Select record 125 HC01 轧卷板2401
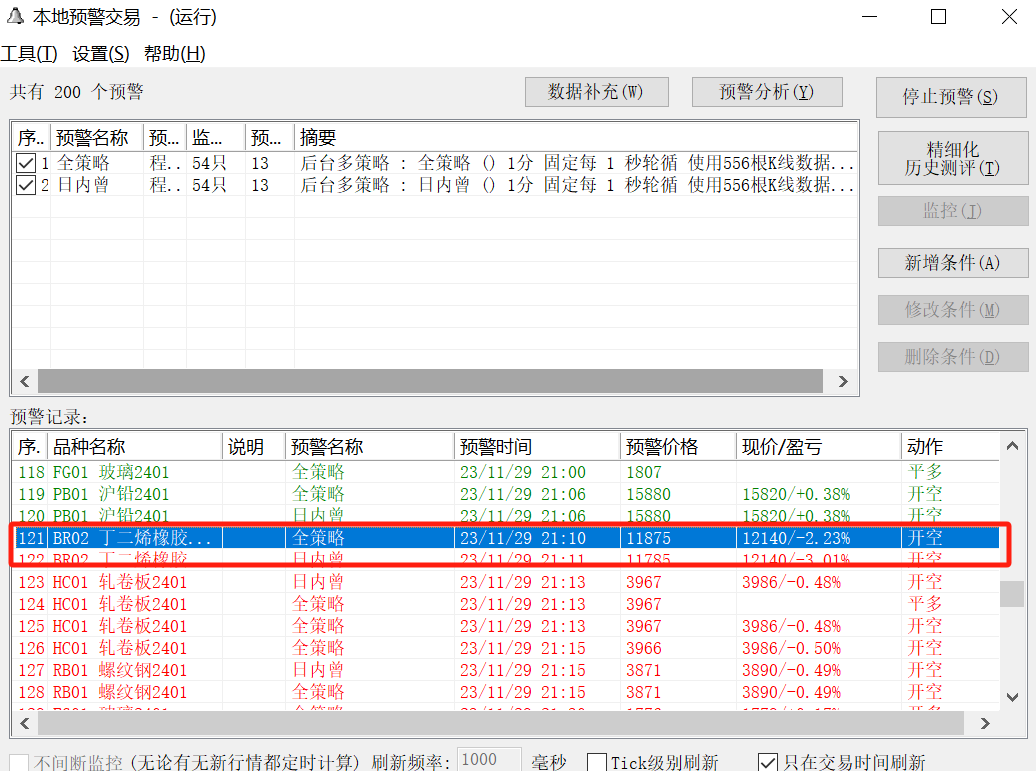The width and height of the screenshot is (1036, 771). coord(505,626)
